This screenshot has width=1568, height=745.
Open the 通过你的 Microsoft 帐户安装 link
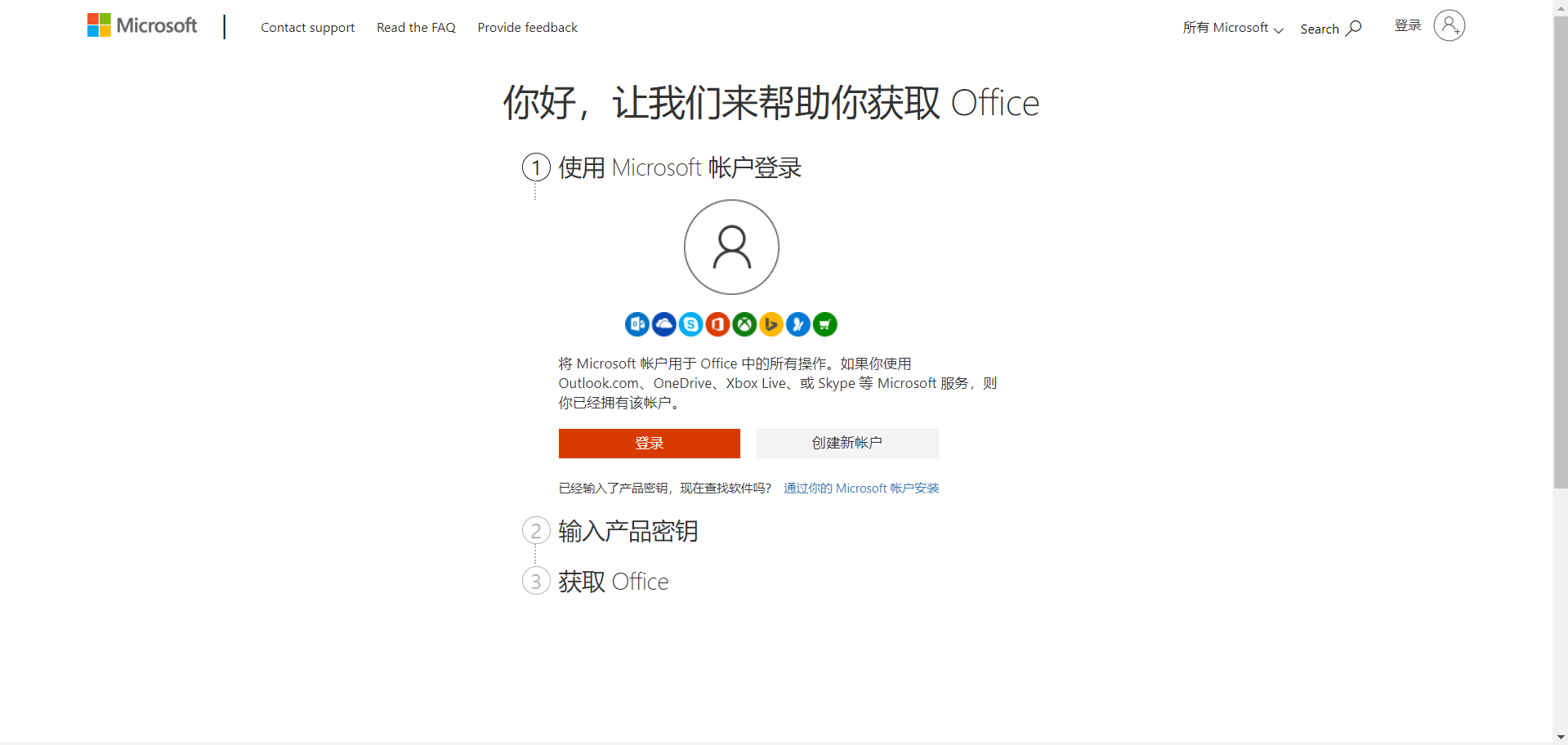(x=860, y=488)
